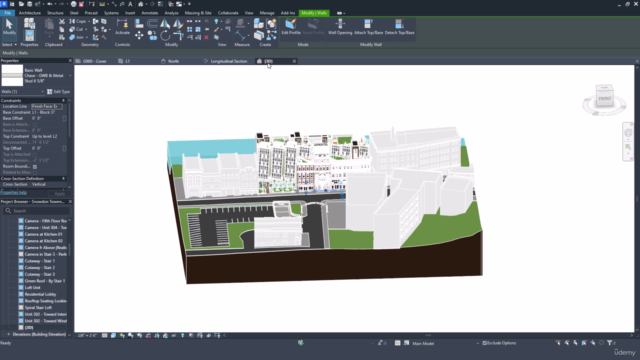Click Detail Level icon in view control bar
The height and width of the screenshot is (360, 640).
point(105,336)
